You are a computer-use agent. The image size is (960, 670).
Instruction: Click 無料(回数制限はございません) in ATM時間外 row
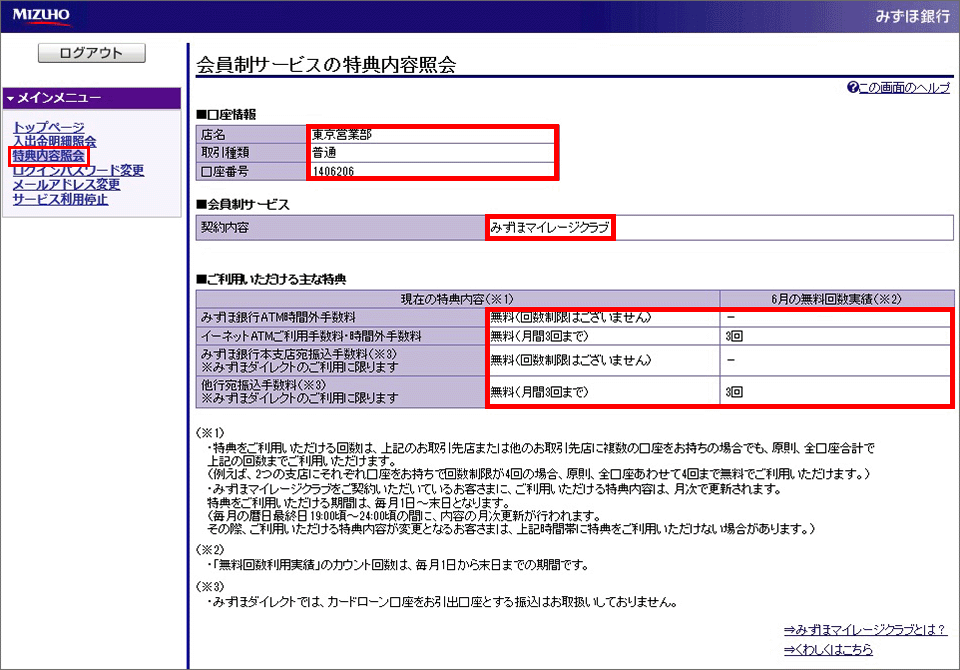point(571,317)
